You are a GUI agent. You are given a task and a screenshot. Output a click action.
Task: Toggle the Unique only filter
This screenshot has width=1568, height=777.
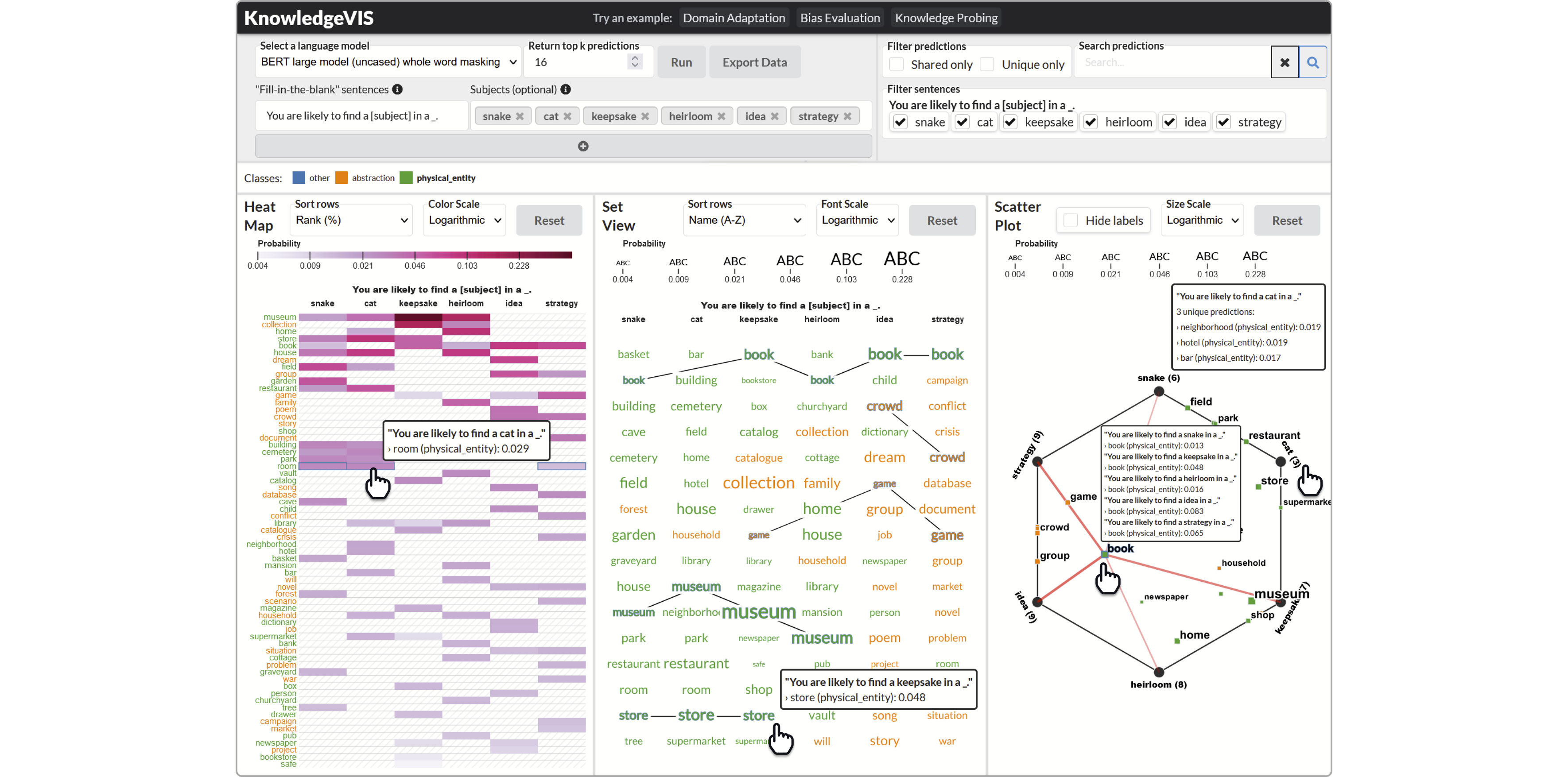(987, 65)
